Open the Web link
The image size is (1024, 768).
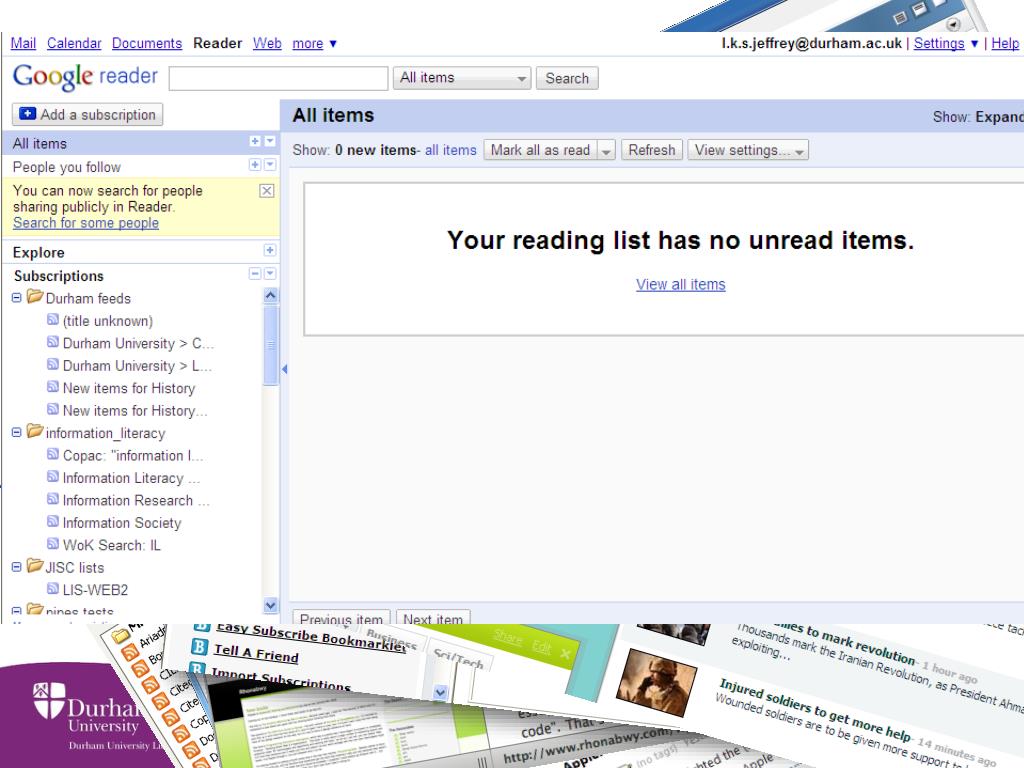[x=267, y=43]
